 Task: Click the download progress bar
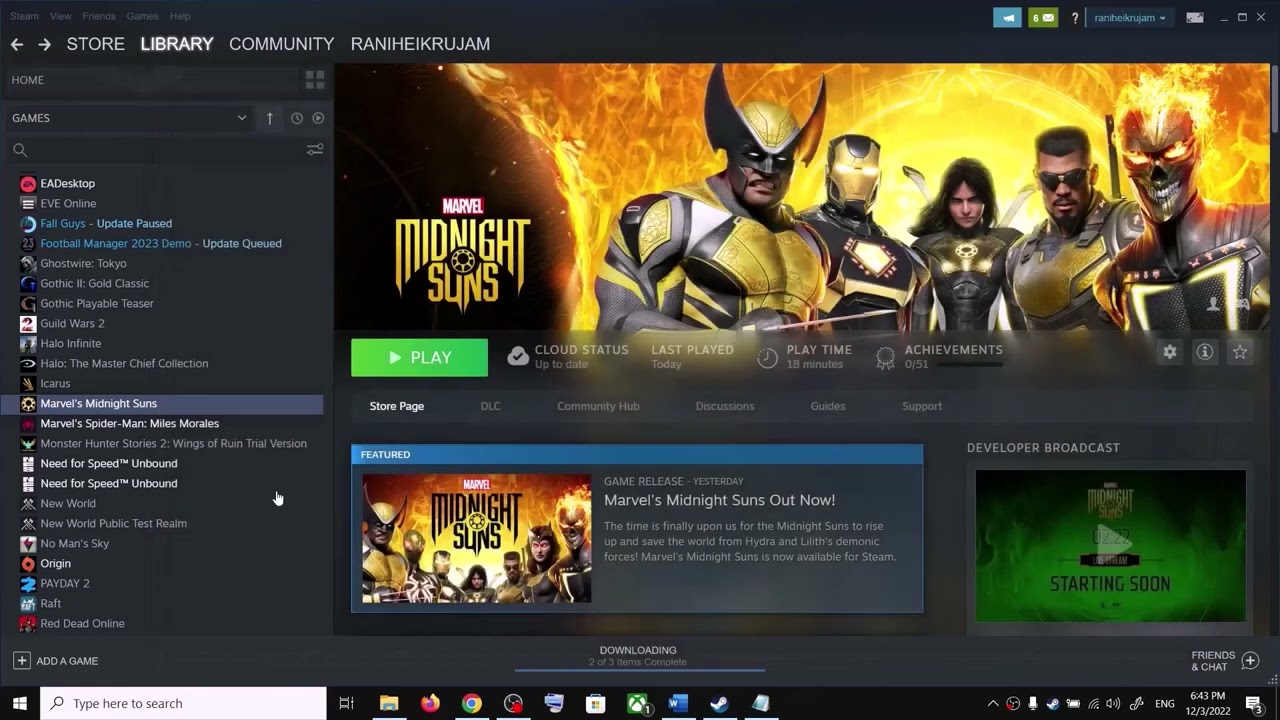(x=640, y=671)
